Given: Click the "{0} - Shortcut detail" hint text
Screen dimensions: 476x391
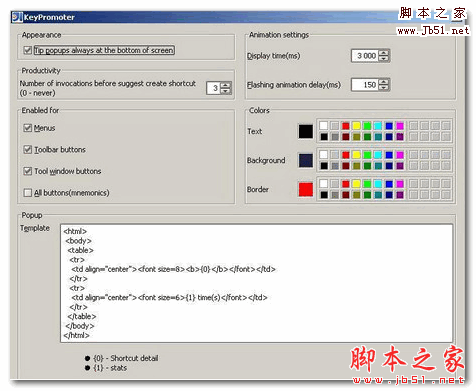Looking at the screenshot, I should [x=126, y=358].
